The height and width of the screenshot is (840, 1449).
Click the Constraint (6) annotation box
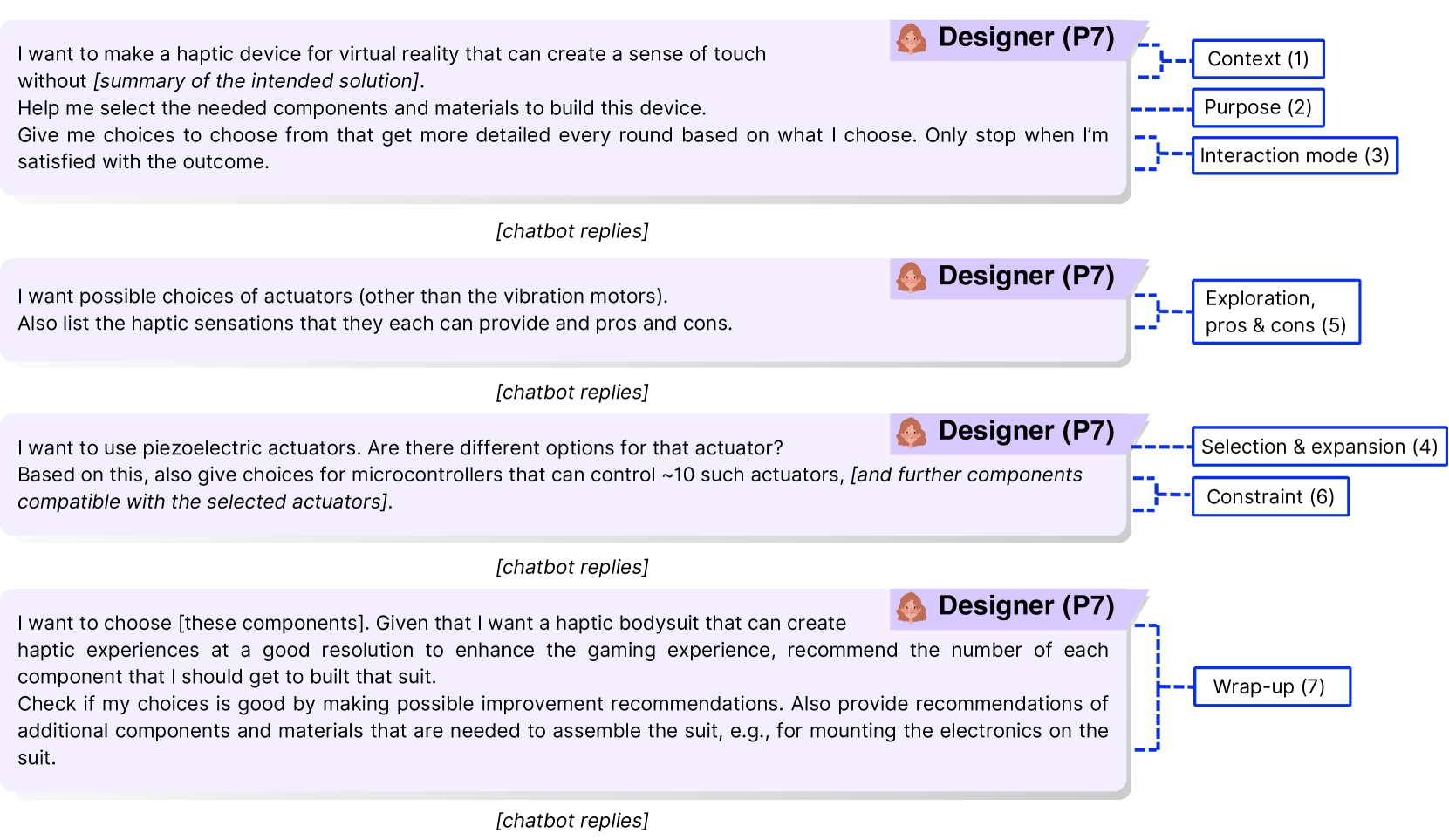click(1269, 497)
